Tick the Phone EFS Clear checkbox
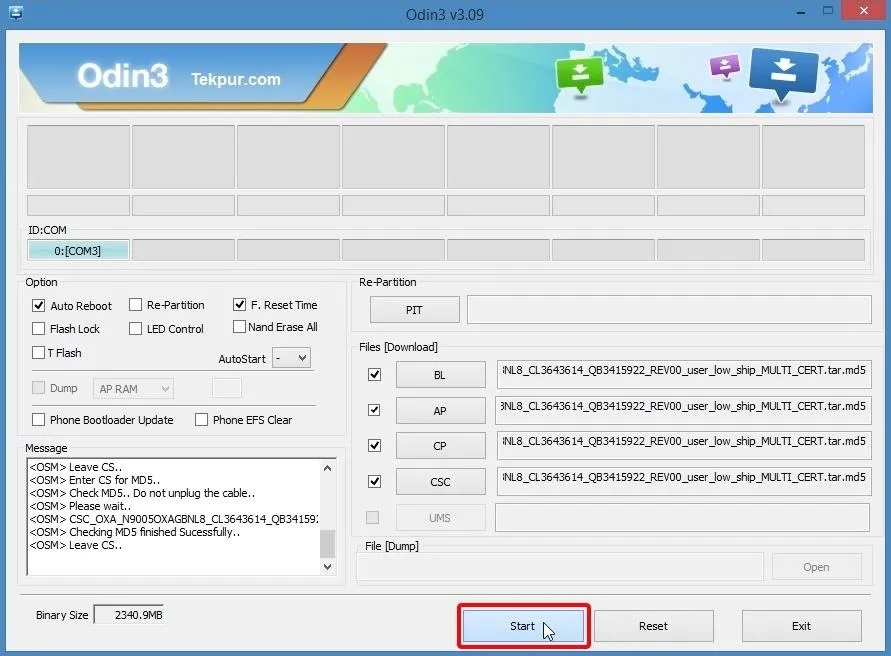 coord(201,420)
